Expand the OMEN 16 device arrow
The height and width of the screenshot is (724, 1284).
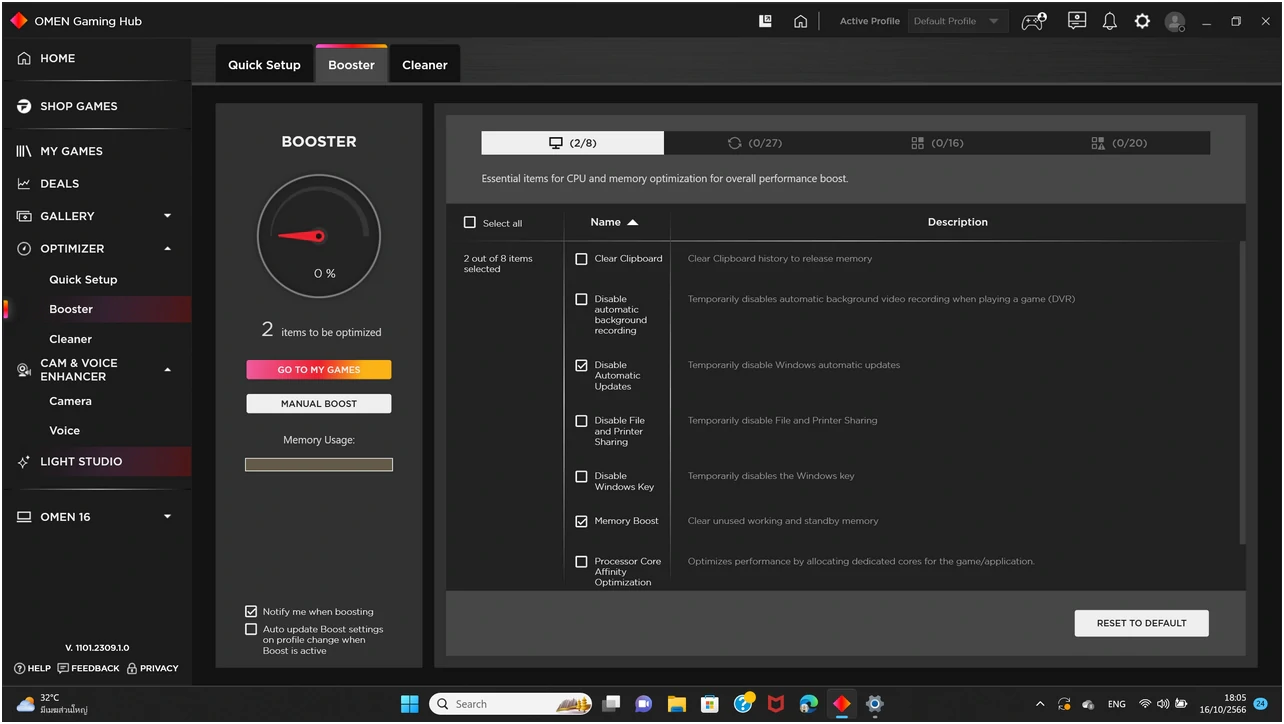coord(167,517)
